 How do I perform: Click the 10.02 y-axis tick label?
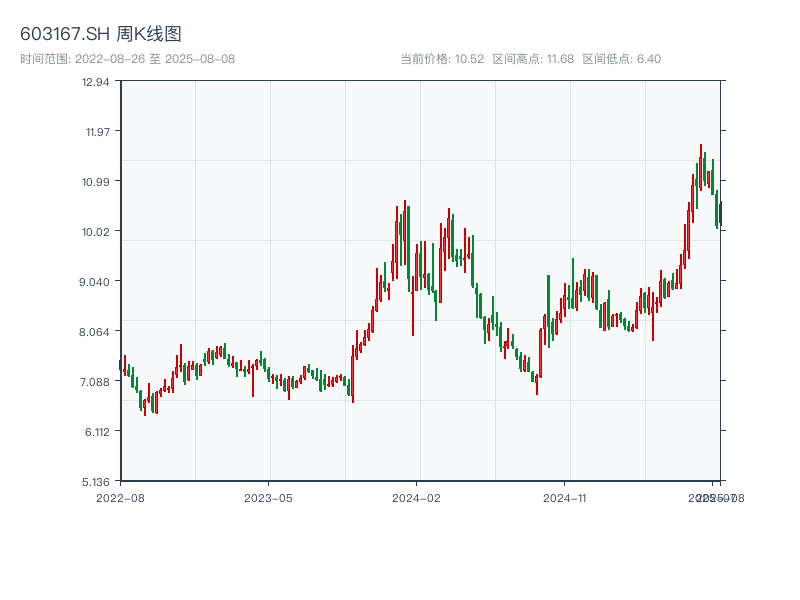[x=95, y=231]
